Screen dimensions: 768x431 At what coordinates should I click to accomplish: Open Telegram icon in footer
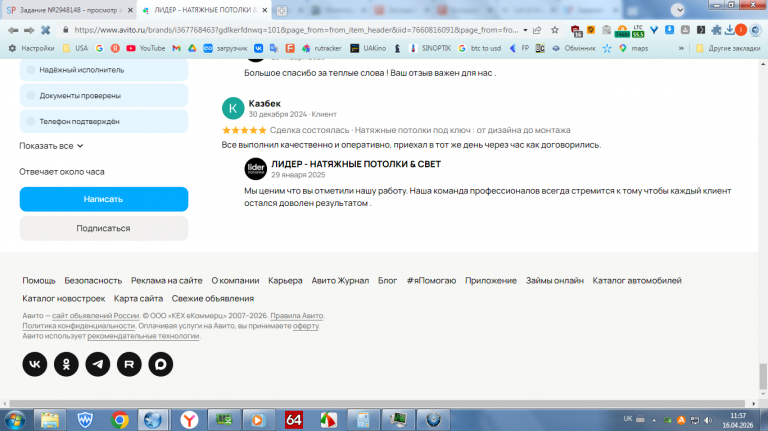click(x=98, y=364)
